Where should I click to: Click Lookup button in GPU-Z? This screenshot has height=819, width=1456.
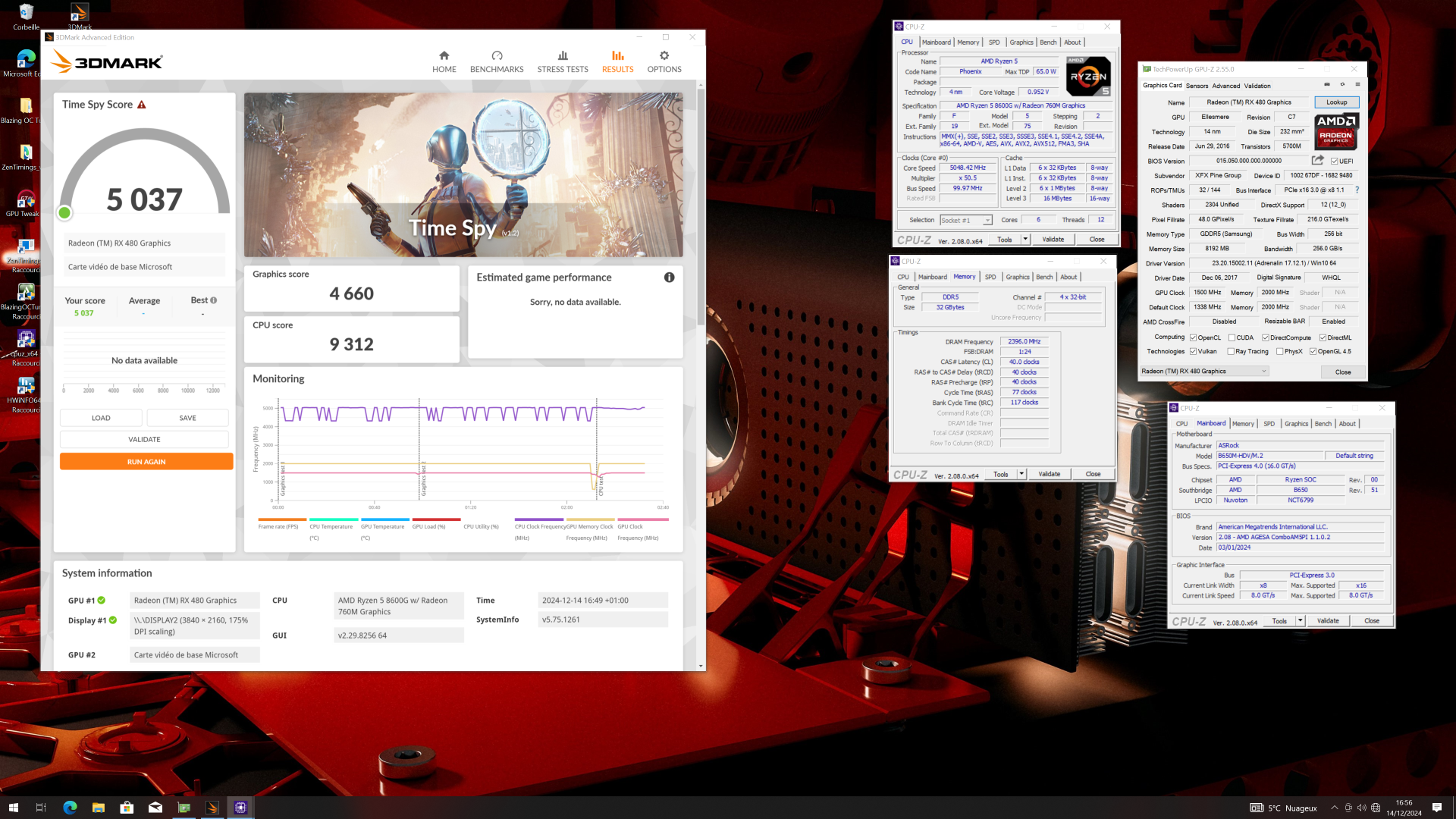(x=1336, y=102)
